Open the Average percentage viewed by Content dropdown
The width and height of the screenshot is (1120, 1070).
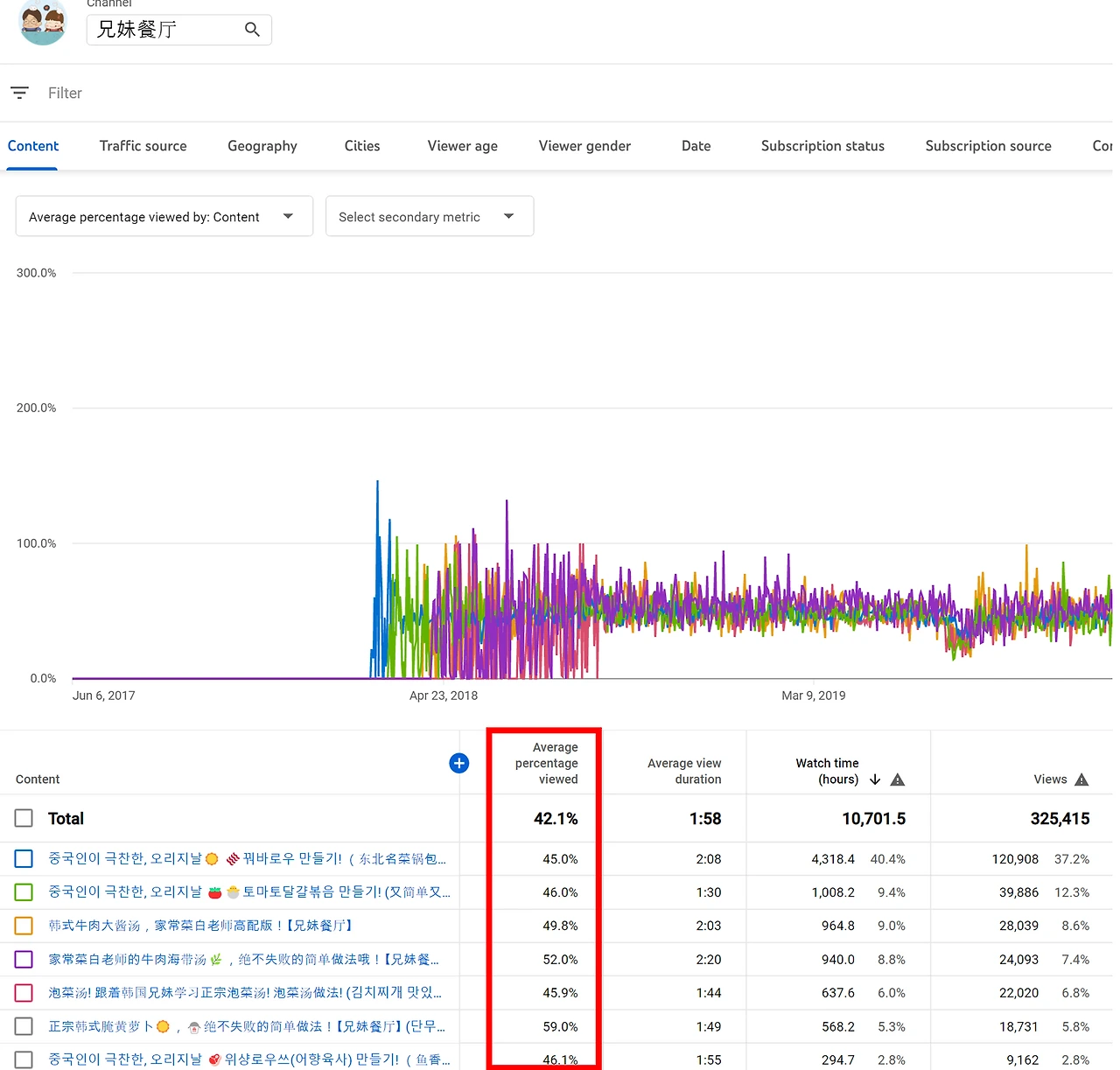click(164, 216)
